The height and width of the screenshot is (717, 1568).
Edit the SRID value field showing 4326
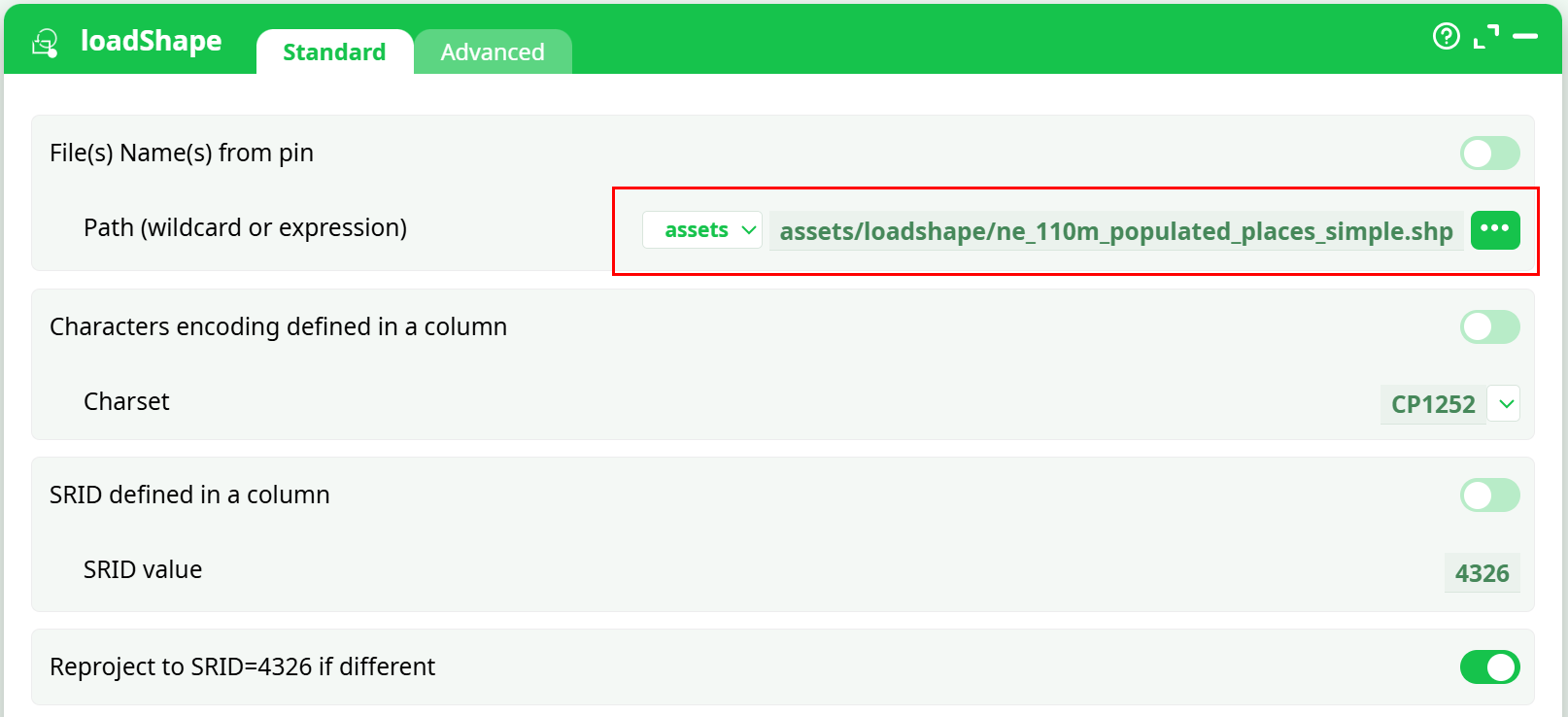click(x=1482, y=573)
